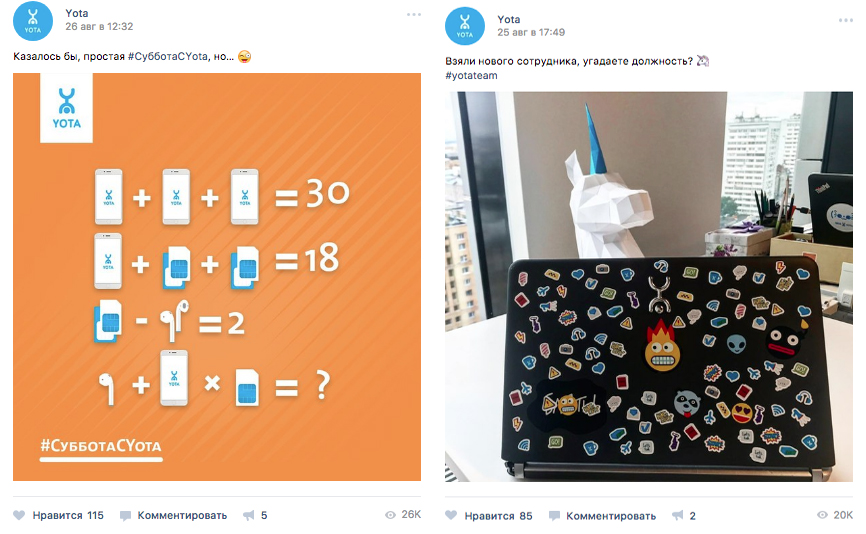The image size is (866, 534).
Task: Open the sticker-covered laptop photo
Action: pos(649,287)
